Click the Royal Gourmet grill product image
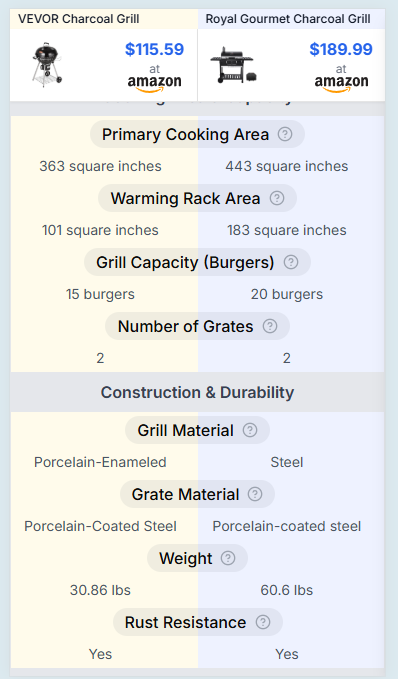This screenshot has height=679, width=398. tap(234, 65)
